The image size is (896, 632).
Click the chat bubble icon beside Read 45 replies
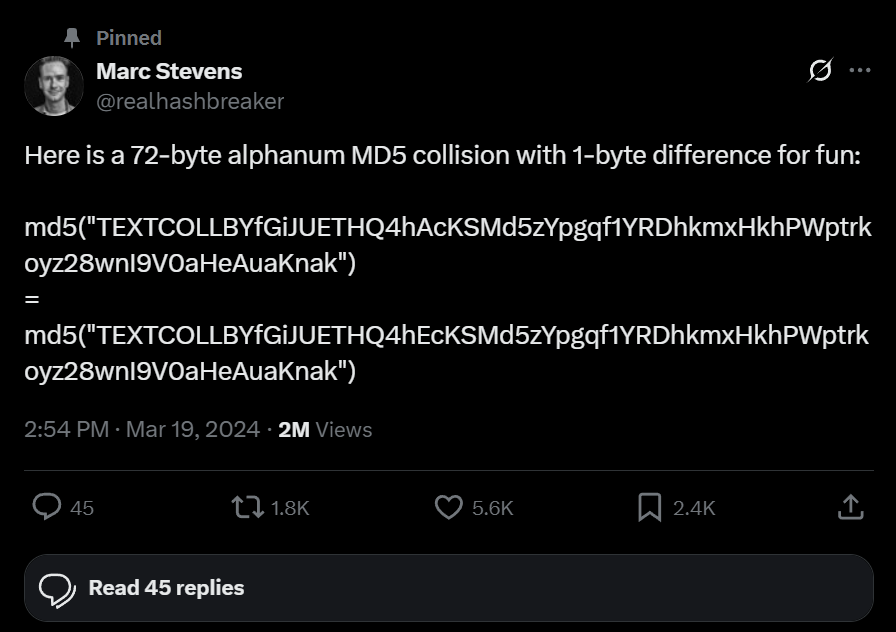coord(57,588)
